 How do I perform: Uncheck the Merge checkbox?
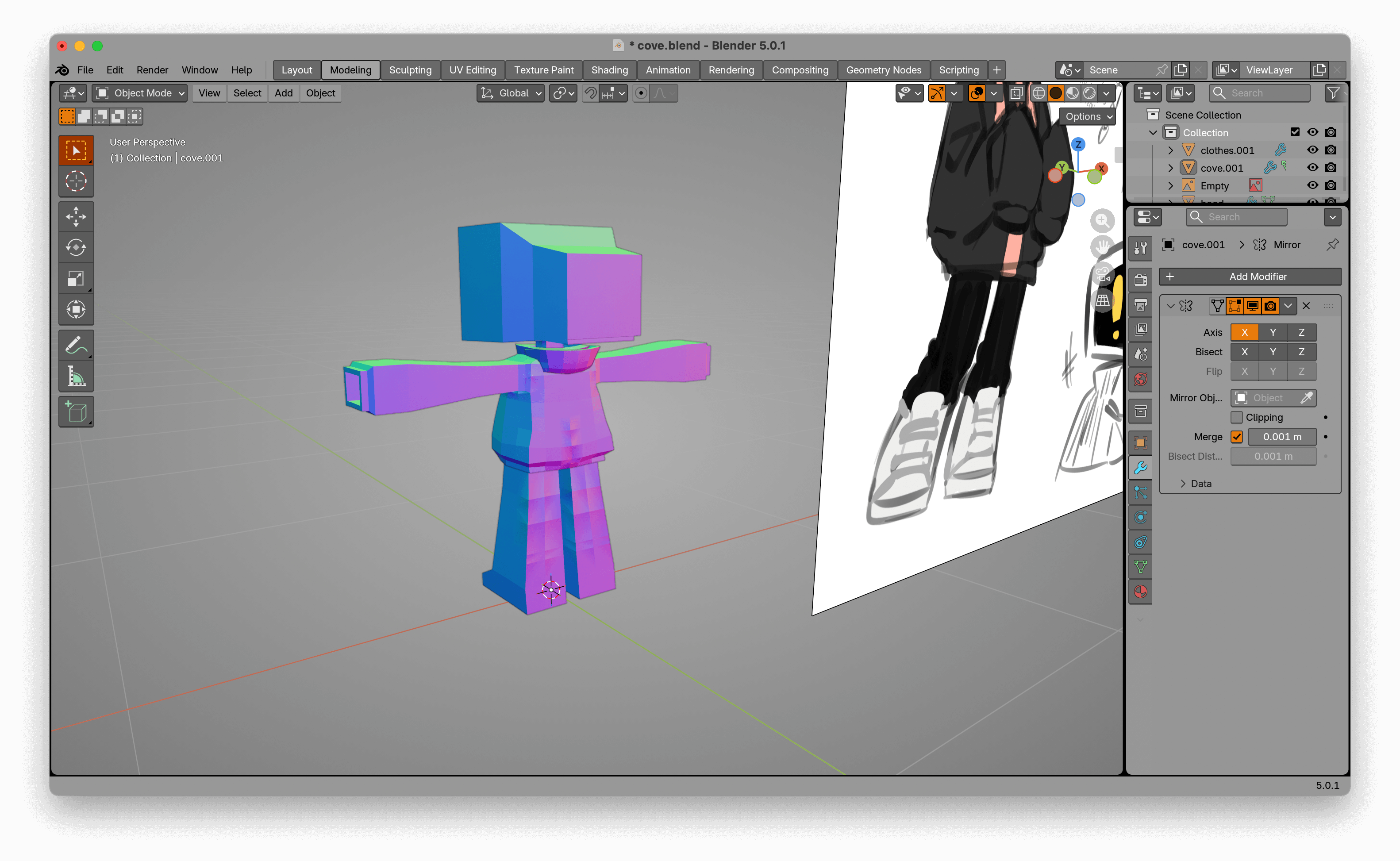pyautogui.click(x=1237, y=437)
